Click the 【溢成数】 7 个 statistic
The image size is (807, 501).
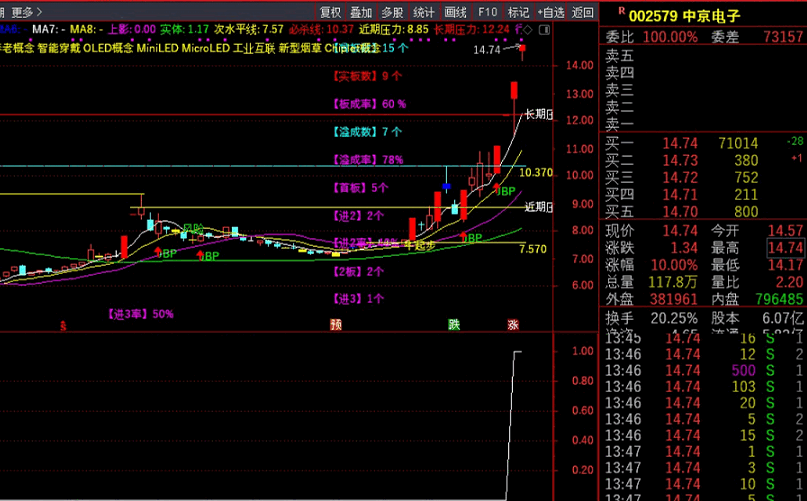367,132
